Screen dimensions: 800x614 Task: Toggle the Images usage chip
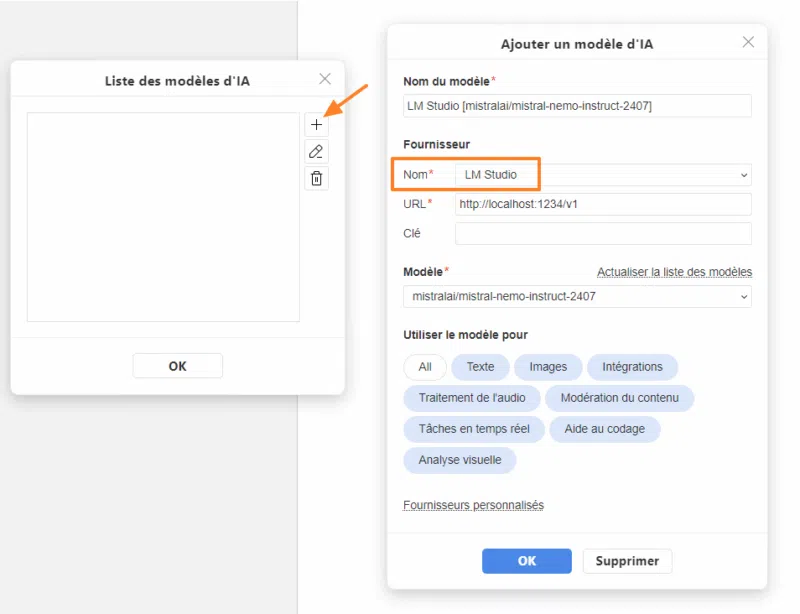click(548, 367)
